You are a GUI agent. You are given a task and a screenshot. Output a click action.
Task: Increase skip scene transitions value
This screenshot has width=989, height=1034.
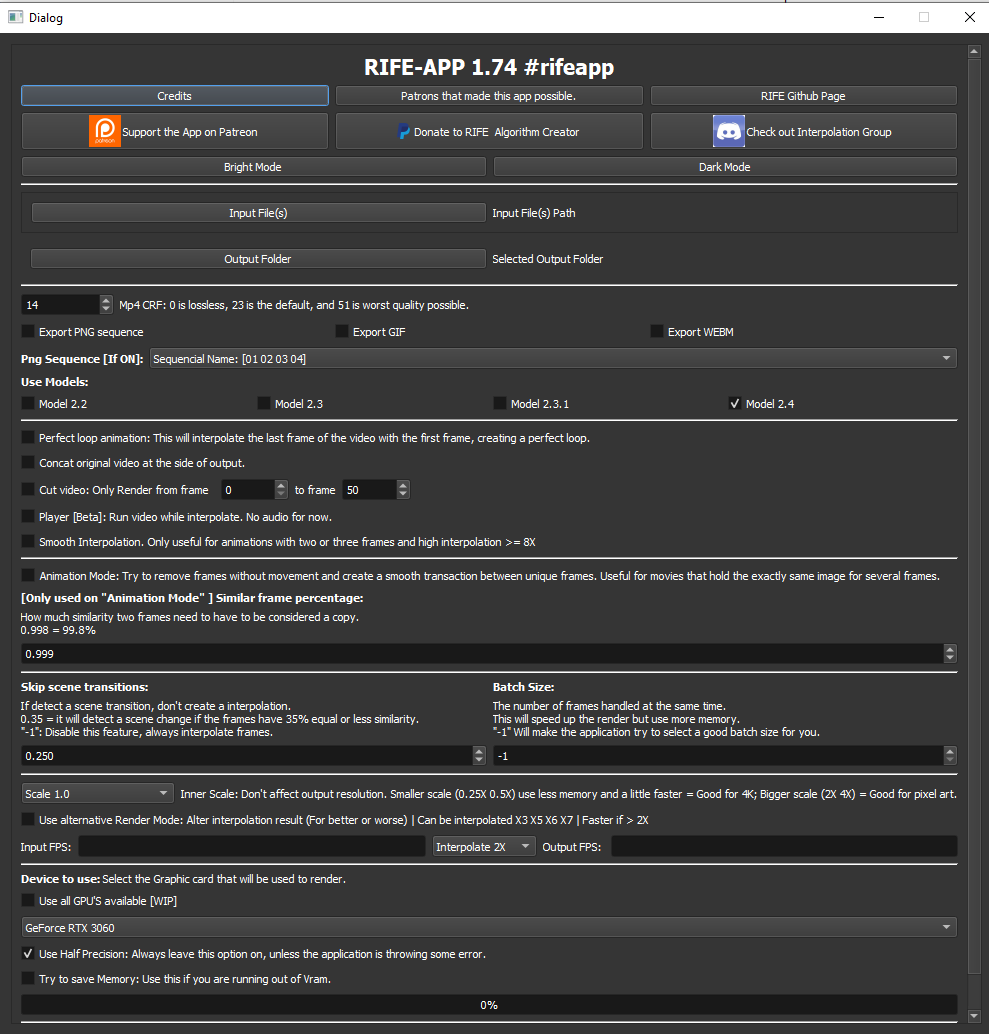(x=479, y=751)
